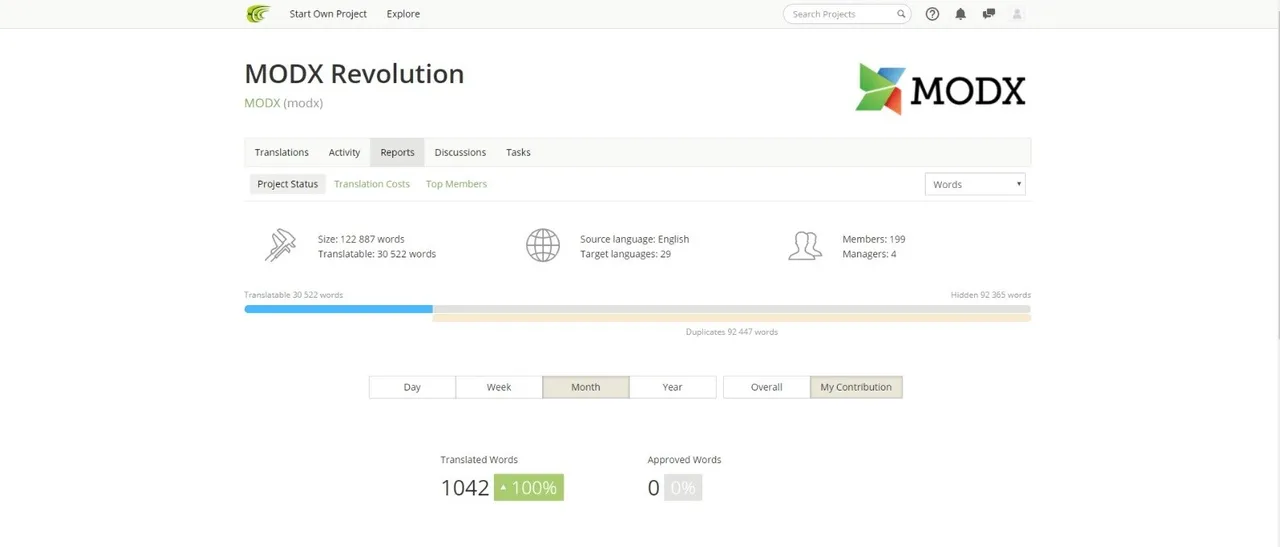Image resolution: width=1280 pixels, height=547 pixels.
Task: Click 'Target languages: 29' text
Action: click(625, 254)
